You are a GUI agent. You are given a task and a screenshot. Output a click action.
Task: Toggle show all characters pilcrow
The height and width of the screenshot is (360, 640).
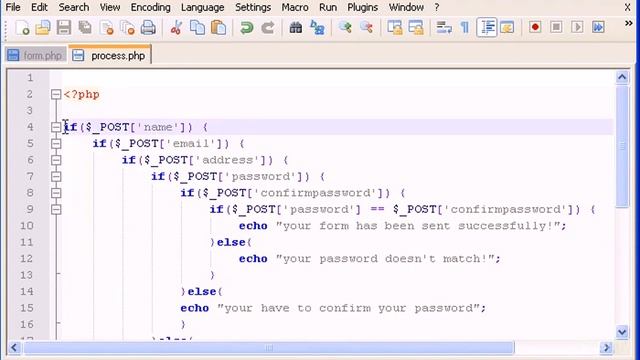464,28
